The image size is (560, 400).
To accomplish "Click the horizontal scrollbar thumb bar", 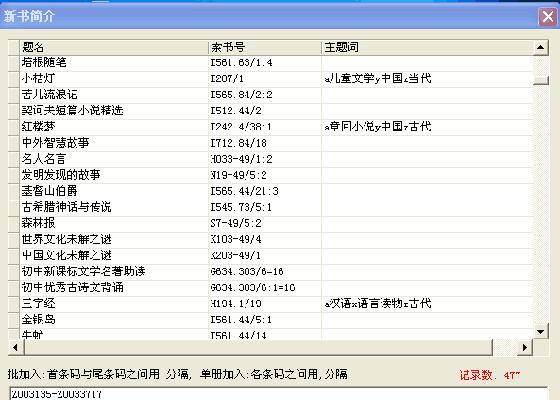I will click(x=258, y=347).
